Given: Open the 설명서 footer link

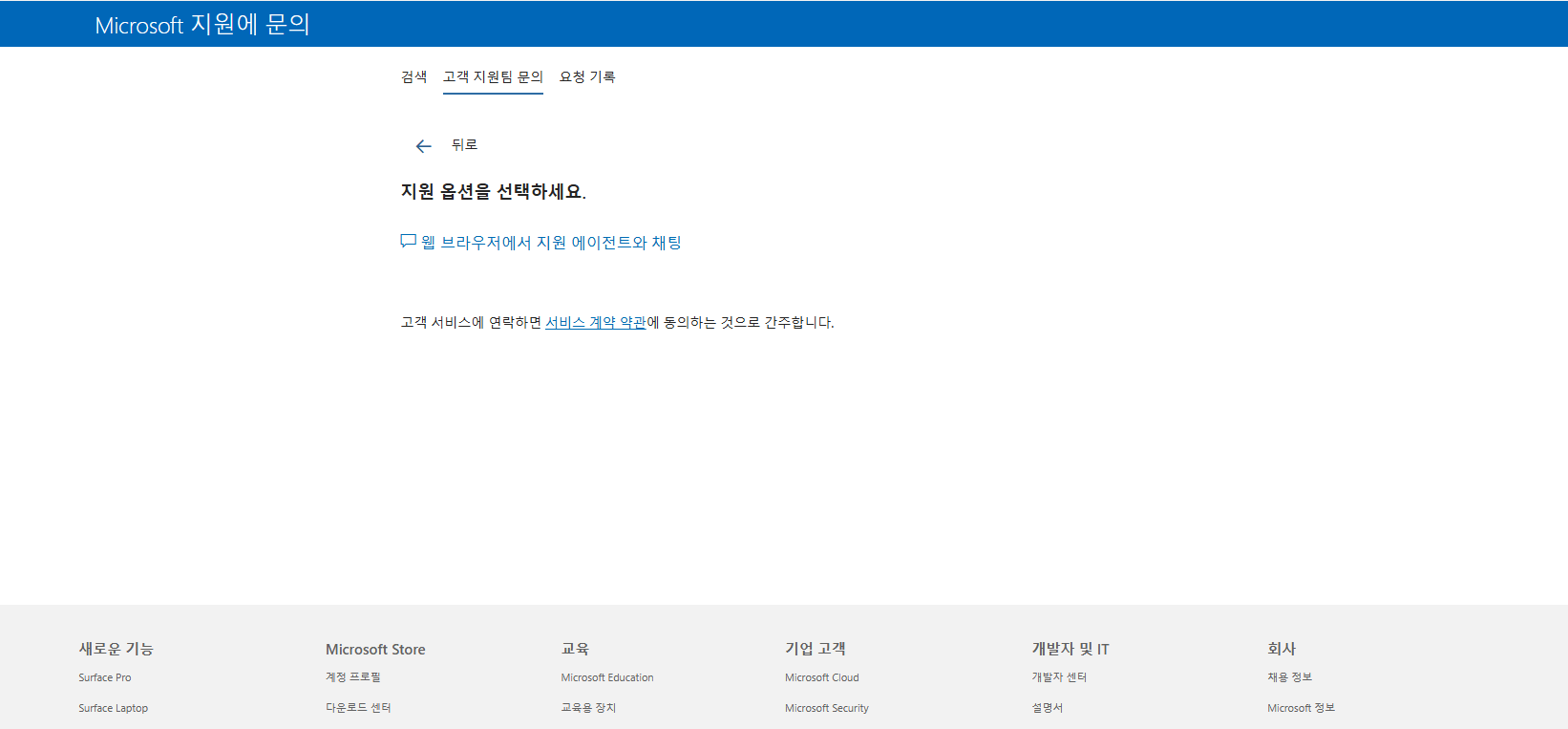Looking at the screenshot, I should click(x=1047, y=708).
